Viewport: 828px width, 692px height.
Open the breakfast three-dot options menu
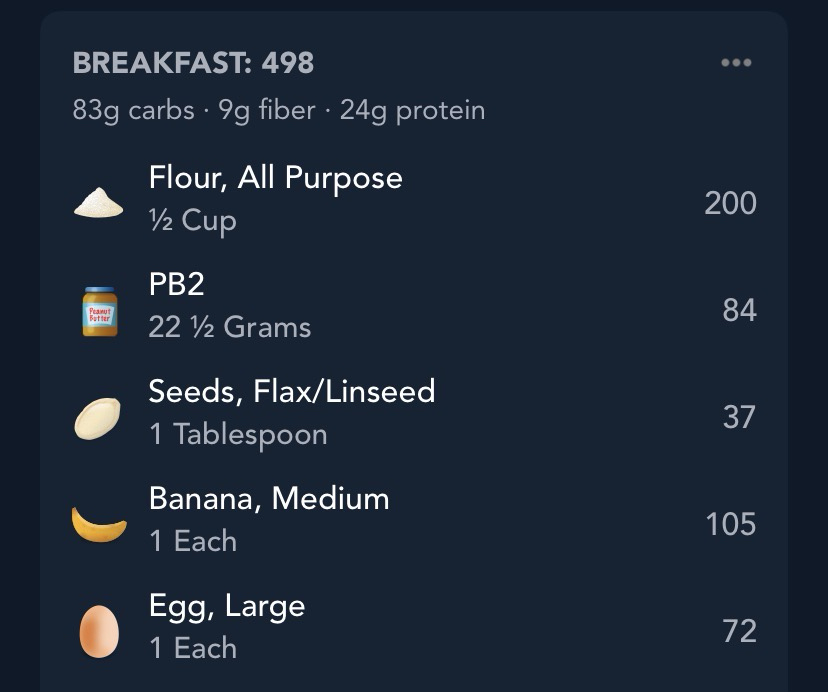point(735,63)
